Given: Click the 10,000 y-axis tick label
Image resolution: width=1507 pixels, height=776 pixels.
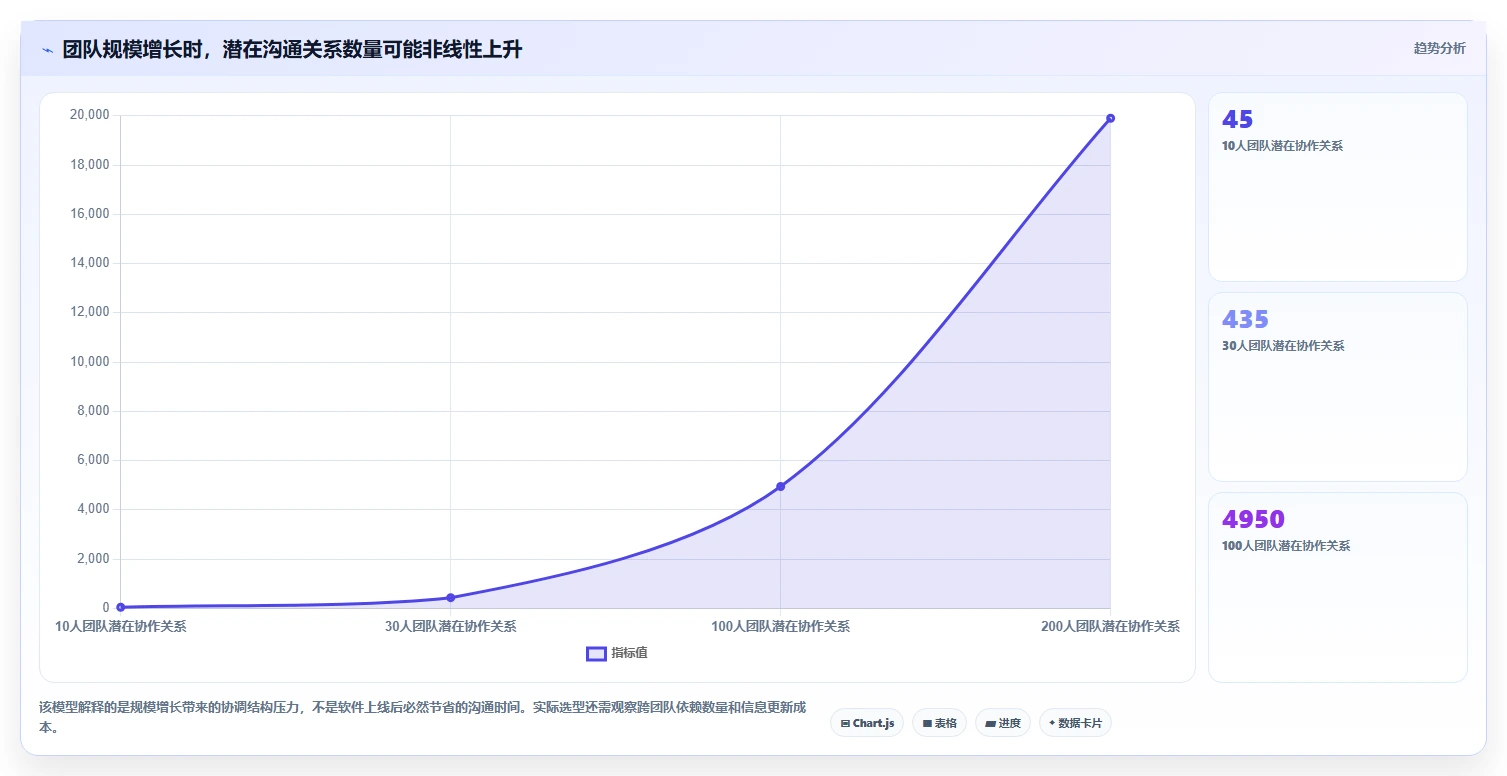Looking at the screenshot, I should click(x=89, y=362).
